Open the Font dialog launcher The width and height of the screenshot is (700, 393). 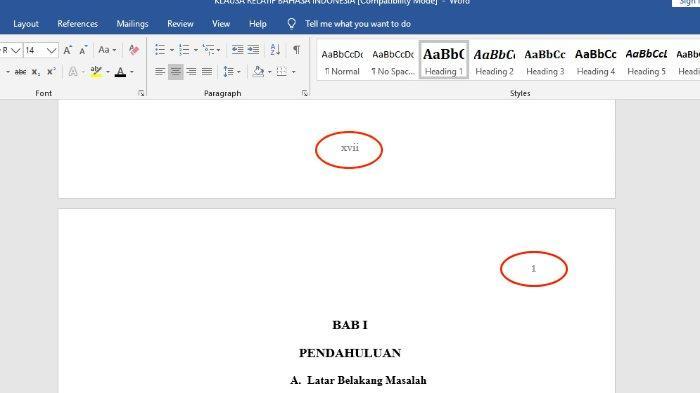(x=141, y=93)
